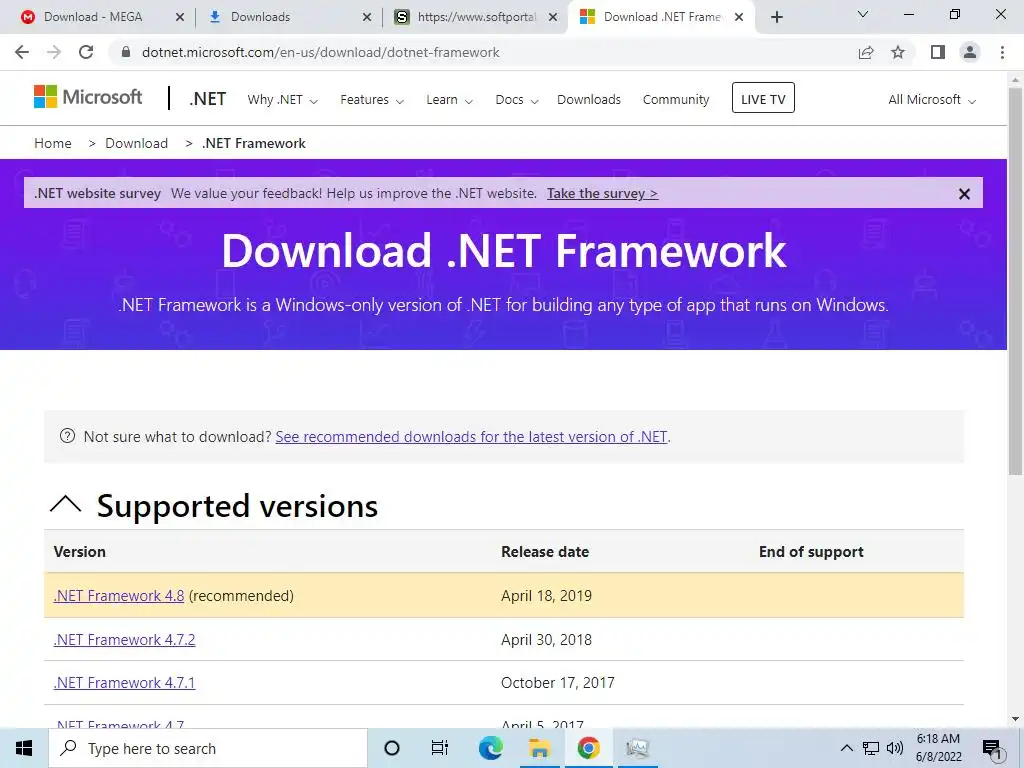Click the help question mark icon
The width and height of the screenshot is (1024, 768).
coord(67,436)
